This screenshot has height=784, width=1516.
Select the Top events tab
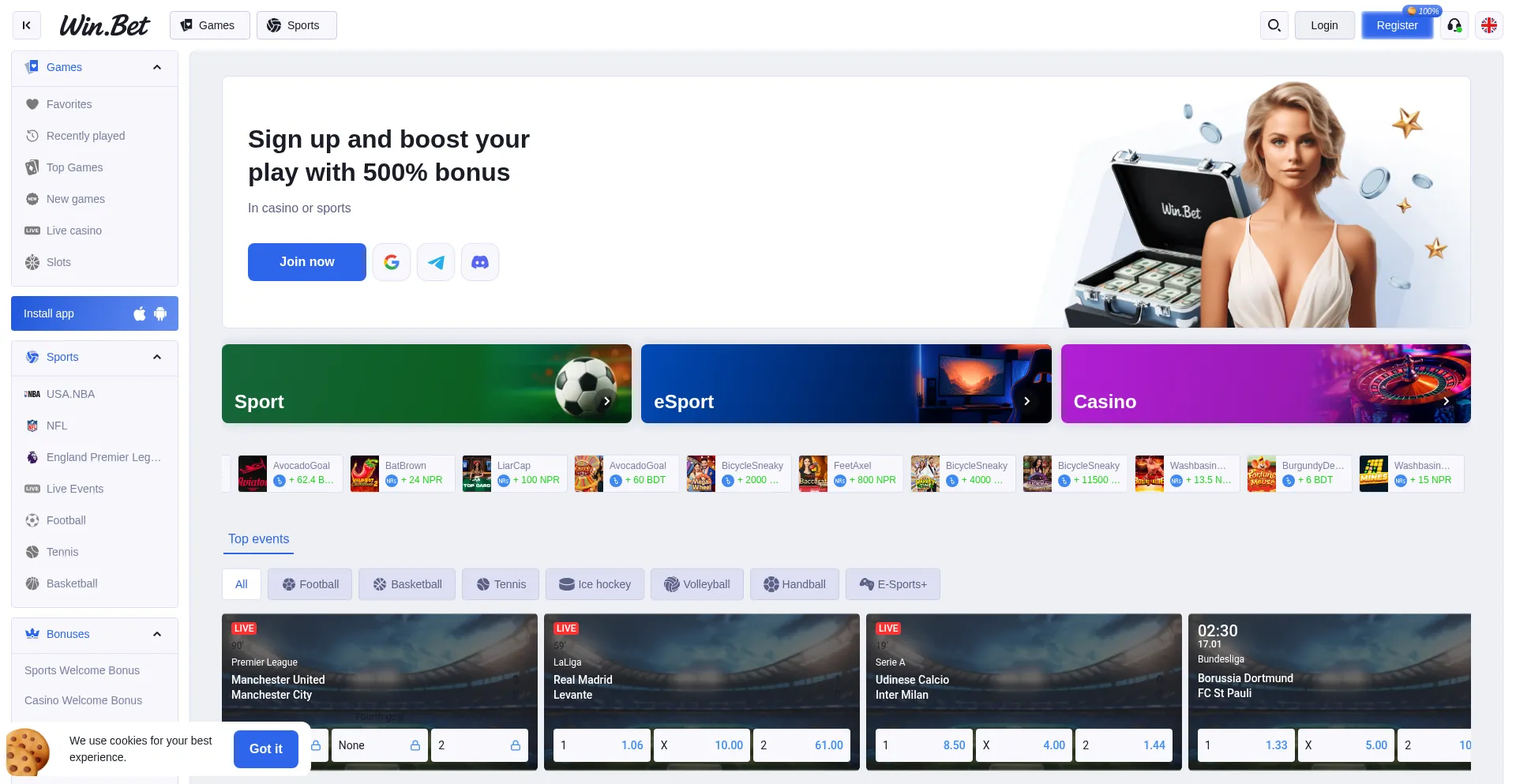tap(258, 539)
